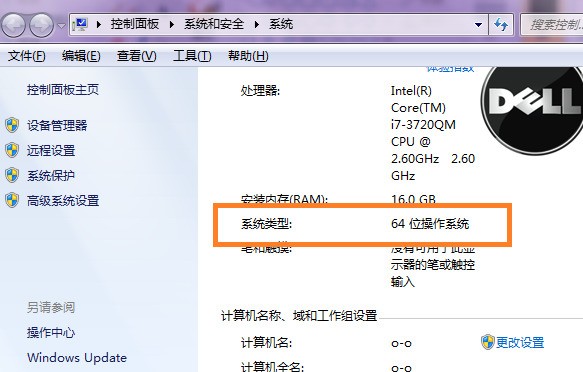Open the 编辑(E) menu
Screen dimensions: 583x372
(81, 56)
